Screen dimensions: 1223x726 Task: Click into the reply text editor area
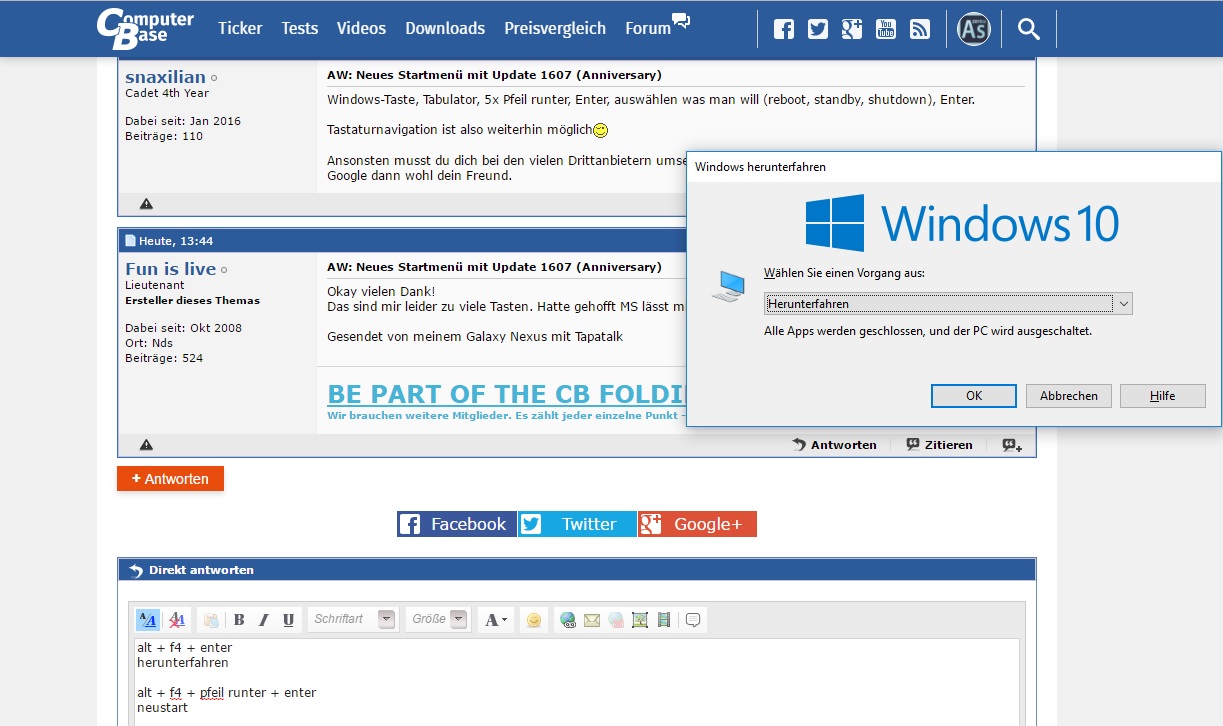(577, 682)
